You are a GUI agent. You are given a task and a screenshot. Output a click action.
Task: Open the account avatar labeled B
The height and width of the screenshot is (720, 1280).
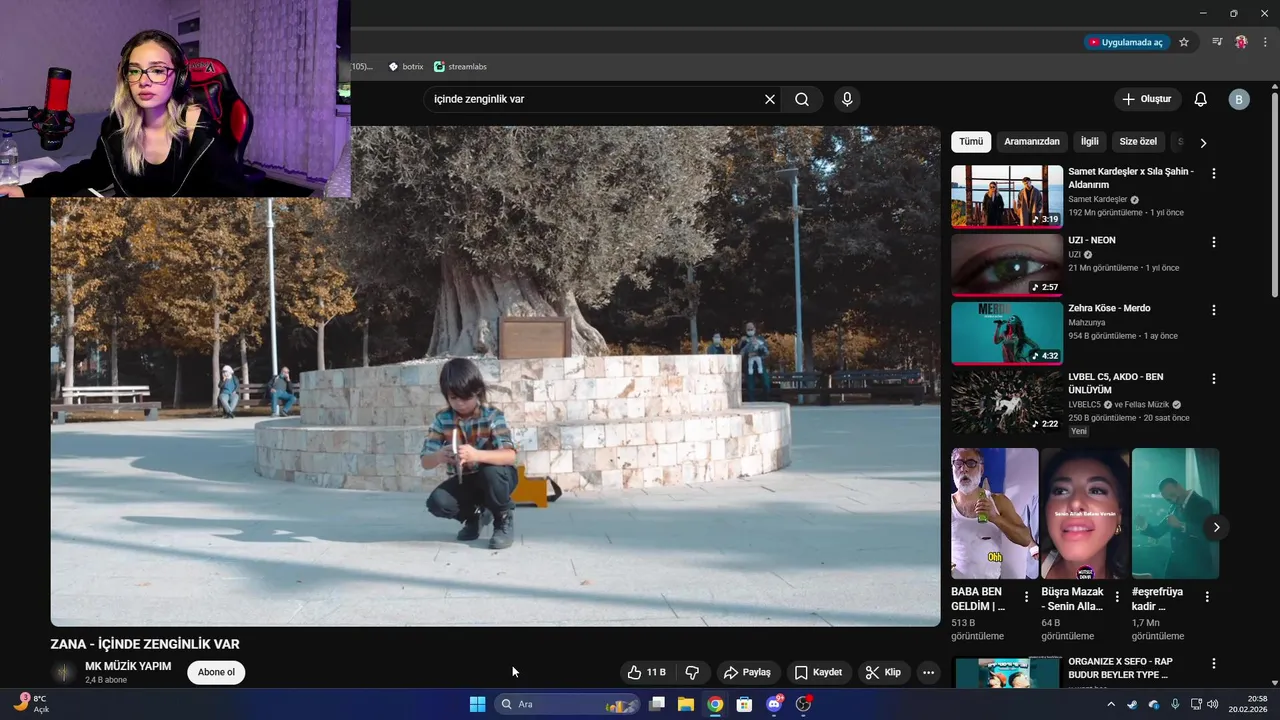click(x=1239, y=99)
